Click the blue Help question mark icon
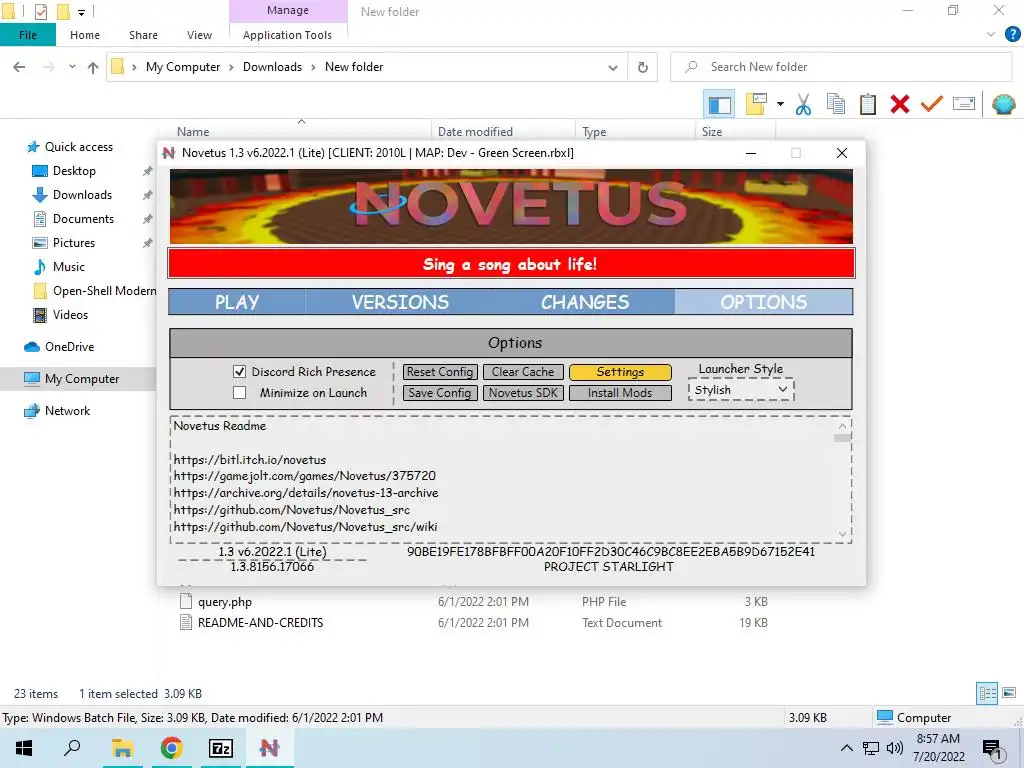Screen dimensions: 1024x768 pyautogui.click(x=1012, y=35)
